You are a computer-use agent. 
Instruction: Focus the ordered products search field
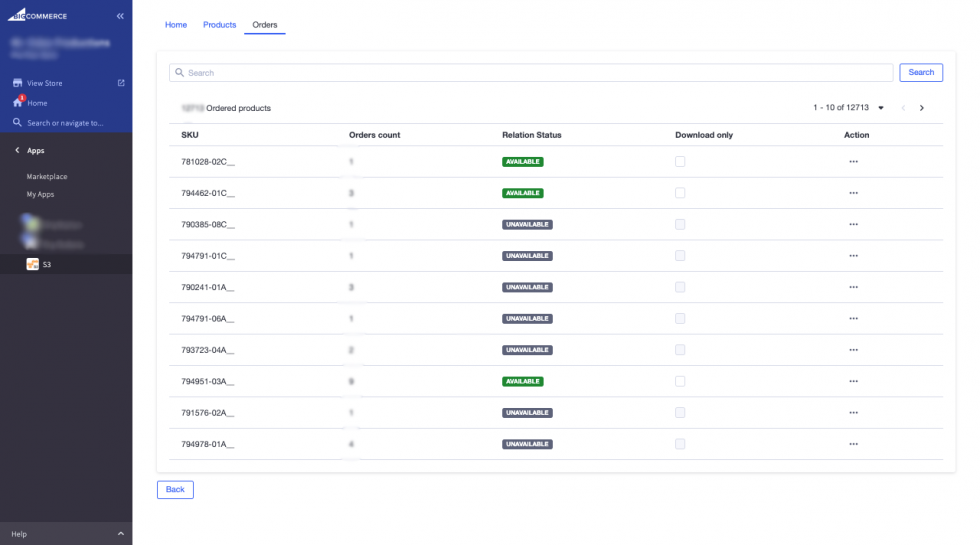point(530,73)
